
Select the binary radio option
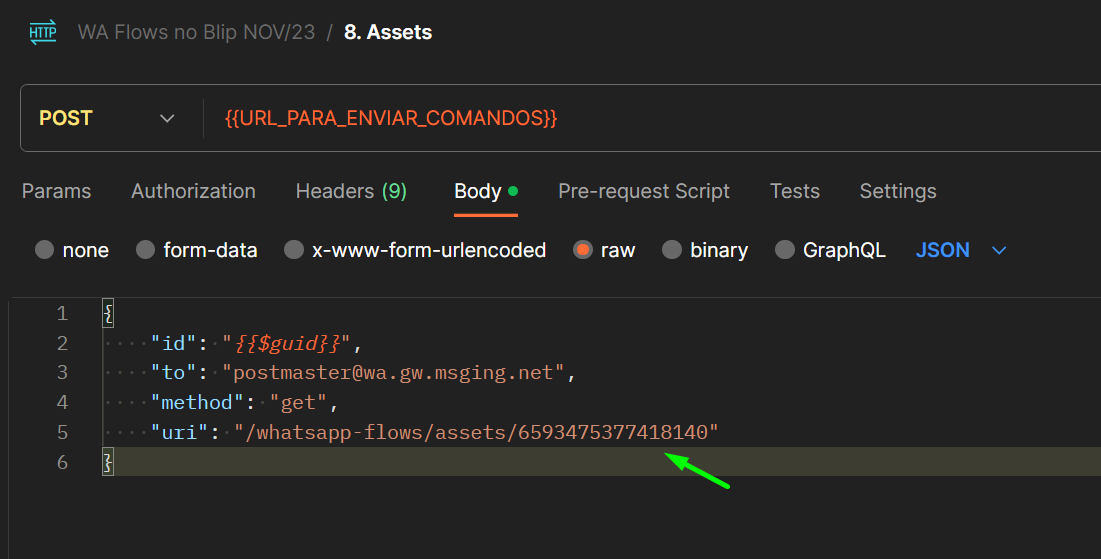point(672,250)
